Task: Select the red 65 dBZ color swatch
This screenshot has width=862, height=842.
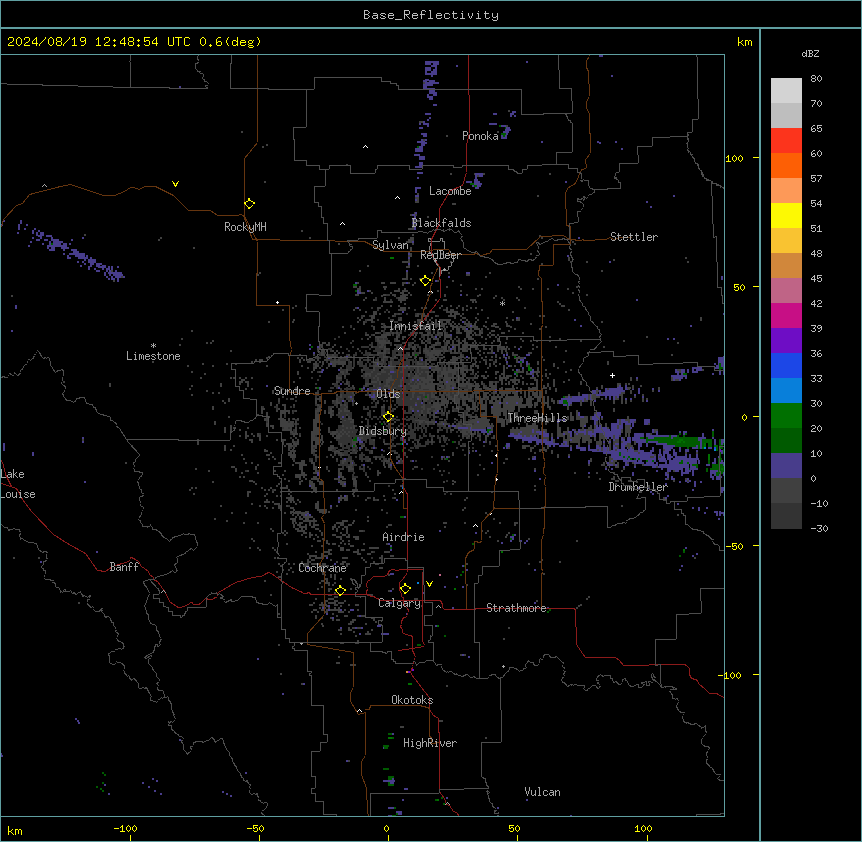Action: click(786, 140)
